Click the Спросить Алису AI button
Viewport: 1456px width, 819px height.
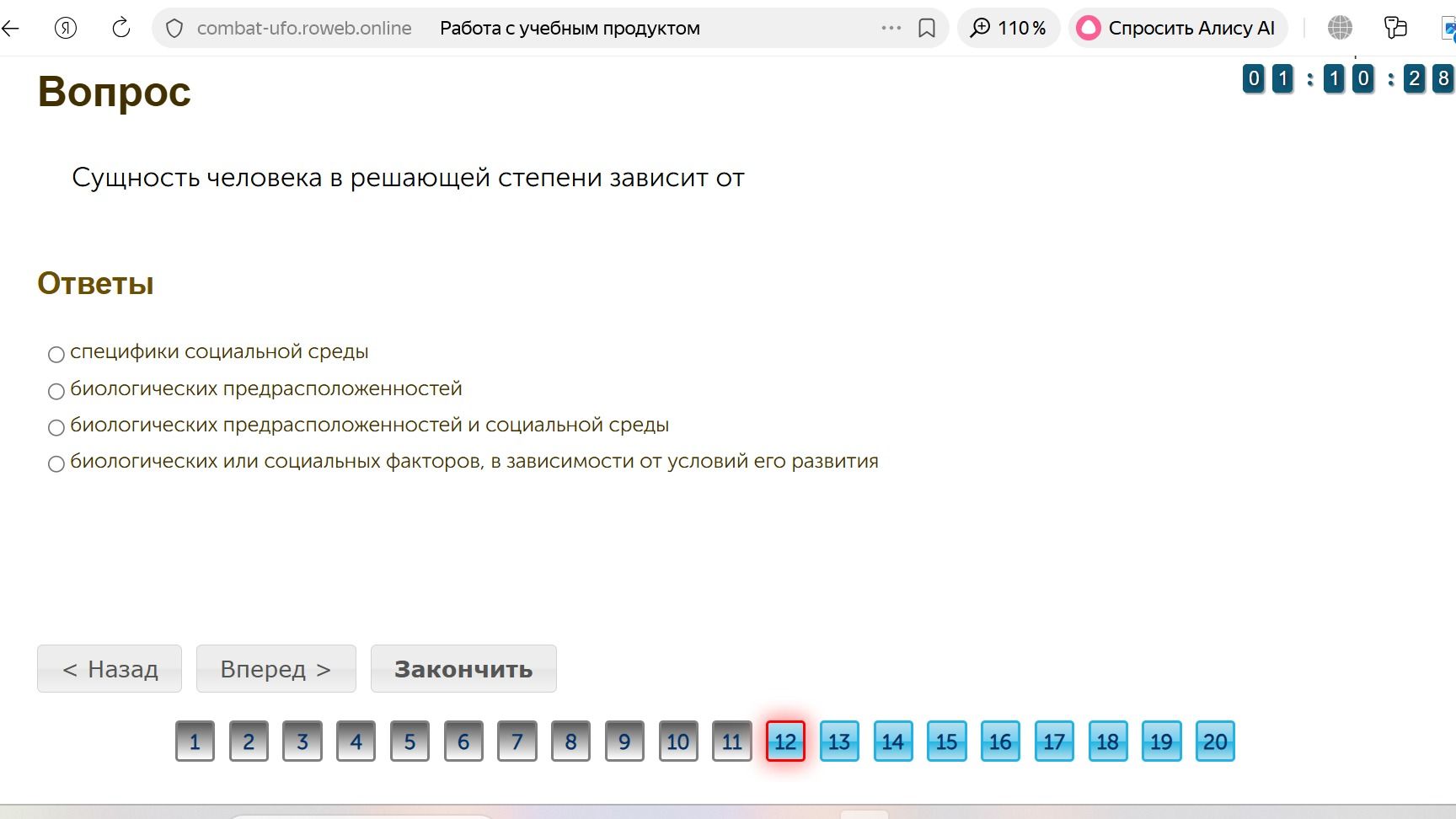[x=1178, y=28]
